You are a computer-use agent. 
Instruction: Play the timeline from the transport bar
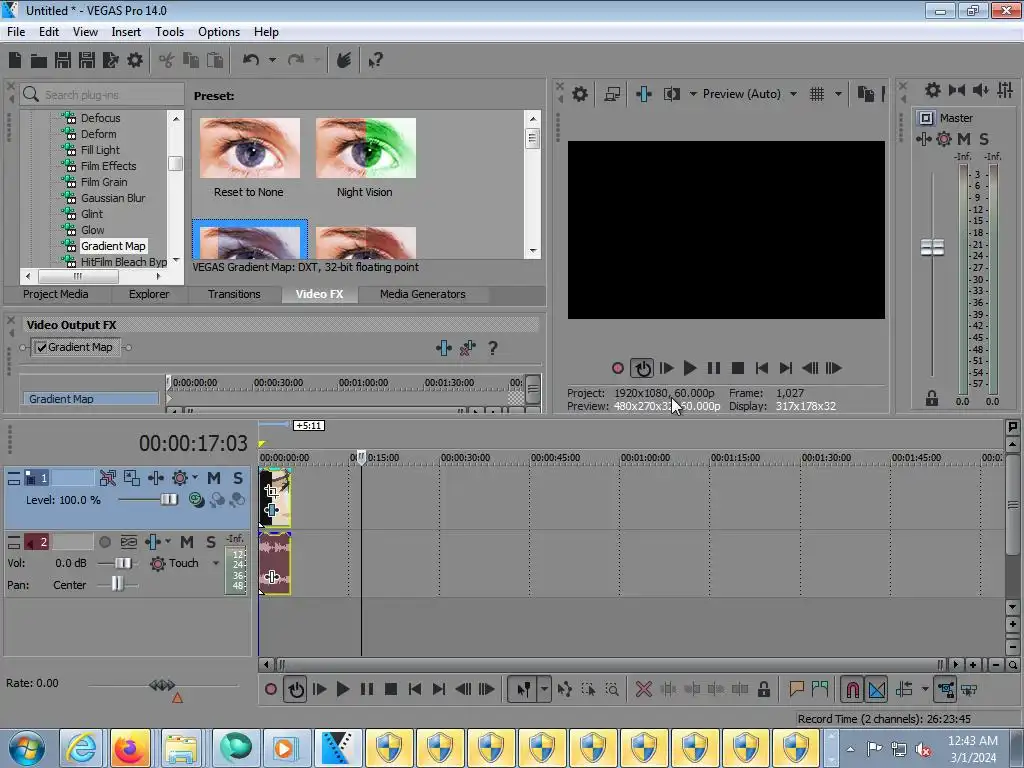[x=342, y=689]
